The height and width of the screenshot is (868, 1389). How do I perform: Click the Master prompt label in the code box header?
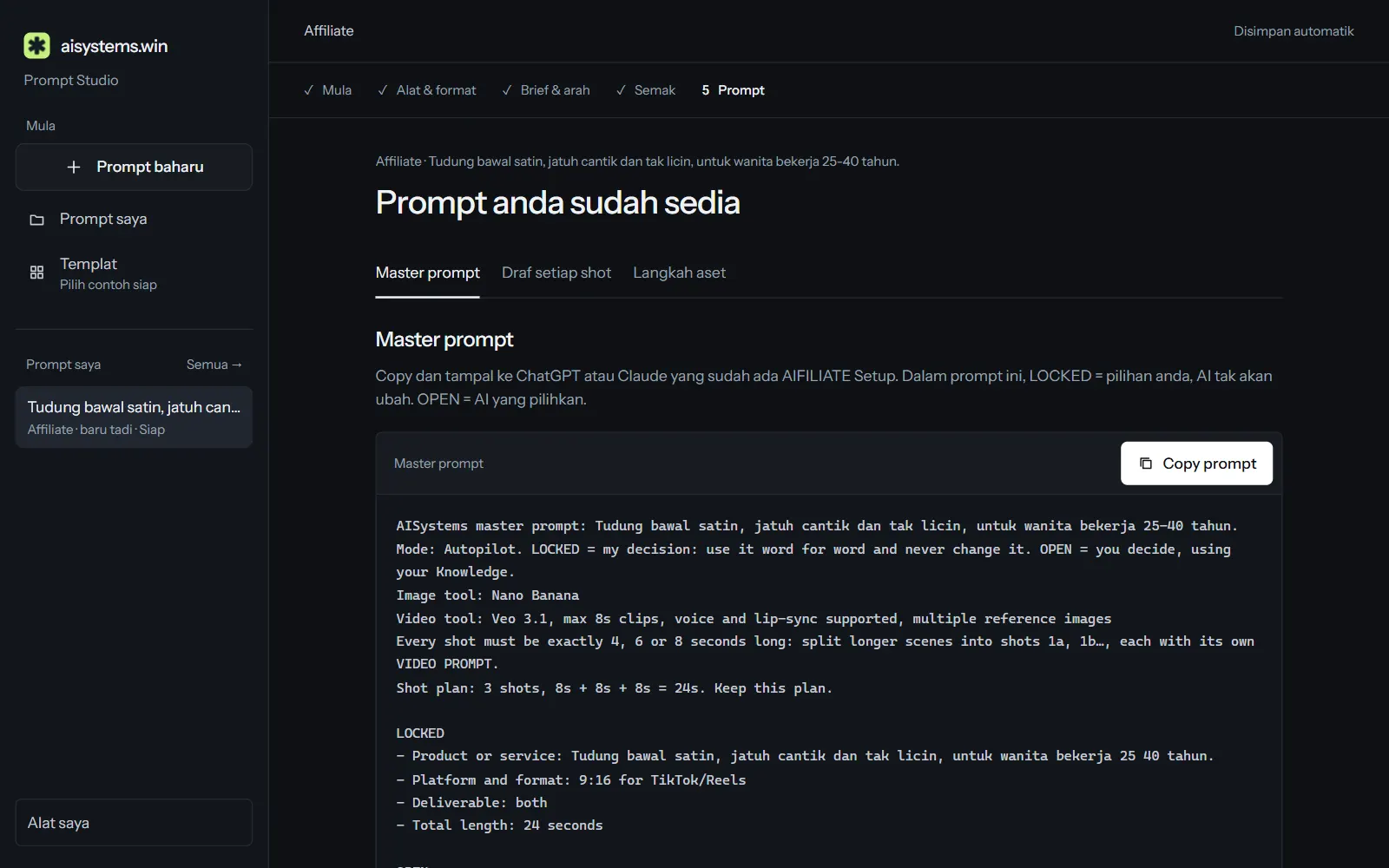point(438,464)
